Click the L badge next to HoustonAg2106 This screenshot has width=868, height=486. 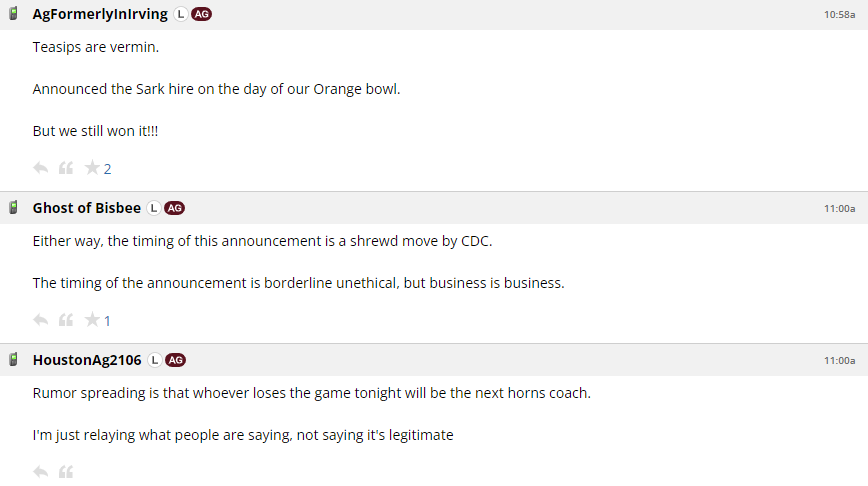pos(155,360)
